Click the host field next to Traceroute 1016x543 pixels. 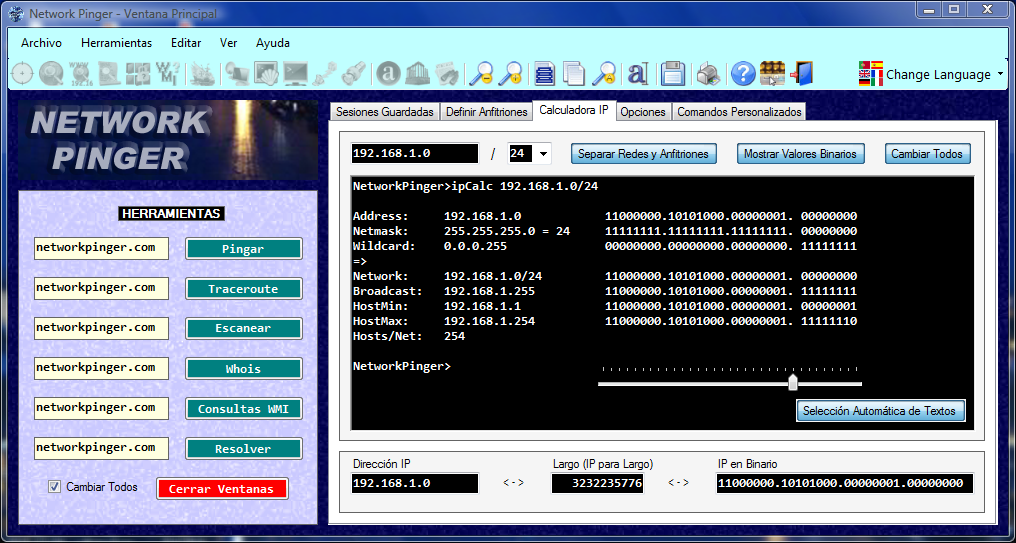(x=101, y=288)
